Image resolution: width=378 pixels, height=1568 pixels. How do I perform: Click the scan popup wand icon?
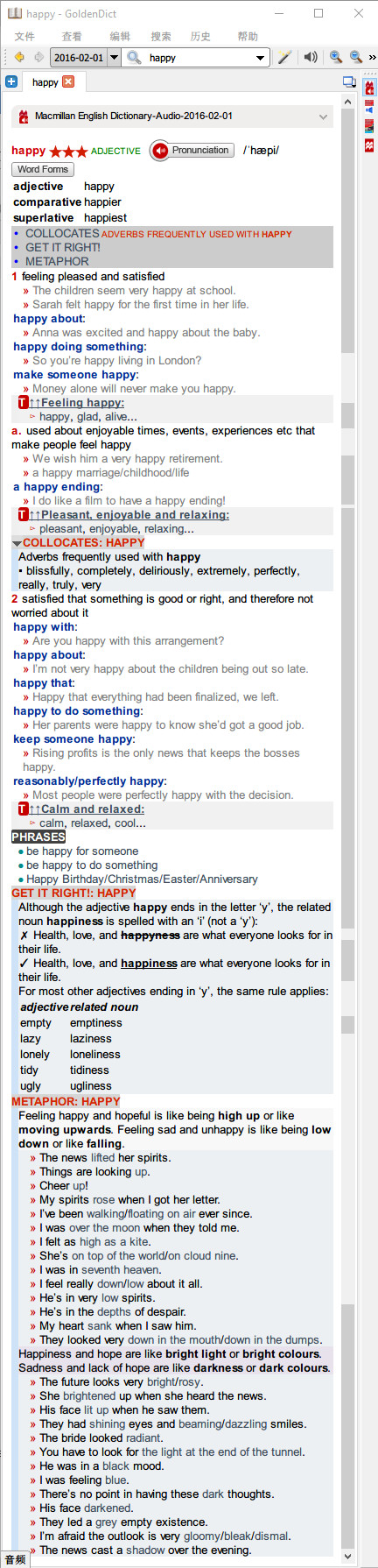pos(284,58)
